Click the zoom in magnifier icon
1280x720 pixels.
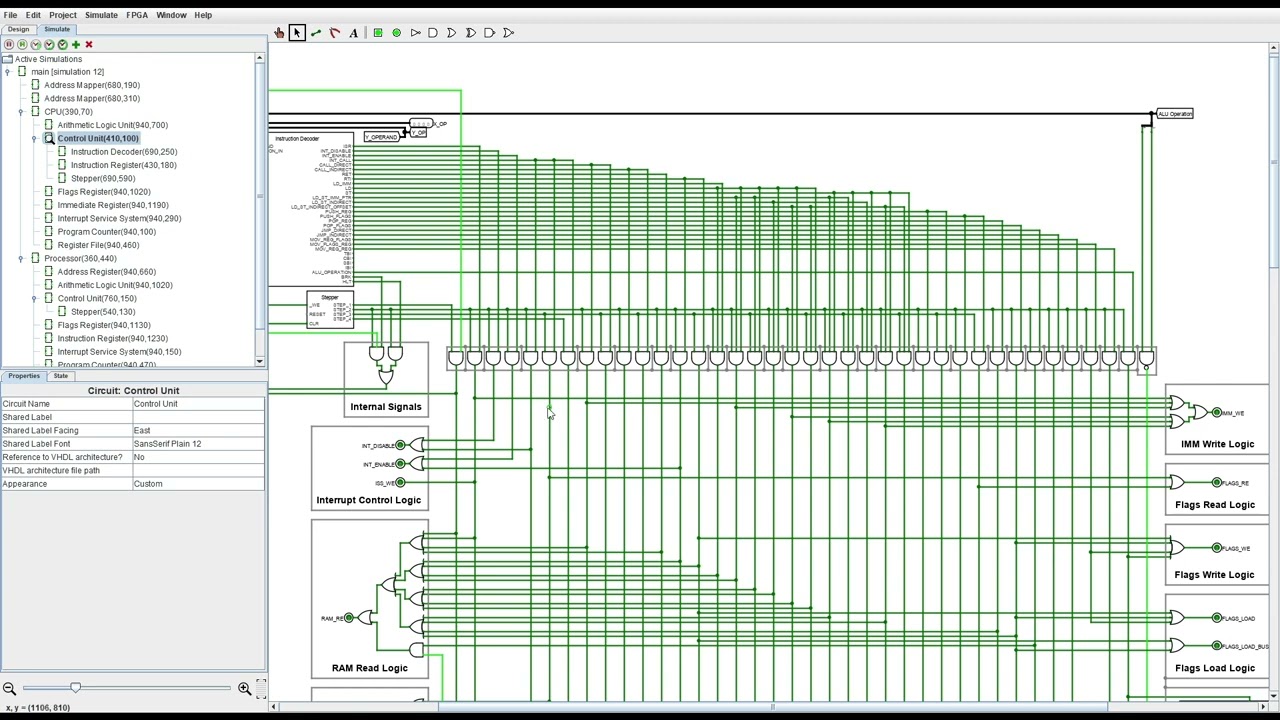click(244, 688)
